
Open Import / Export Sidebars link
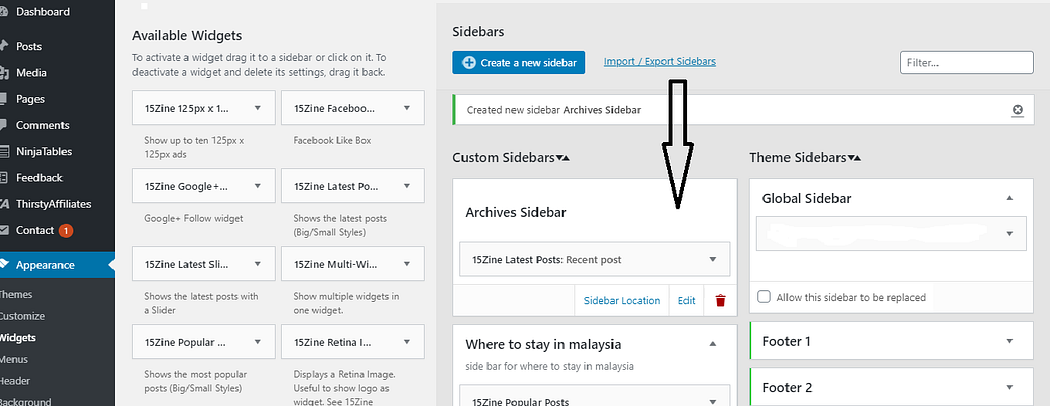[660, 62]
